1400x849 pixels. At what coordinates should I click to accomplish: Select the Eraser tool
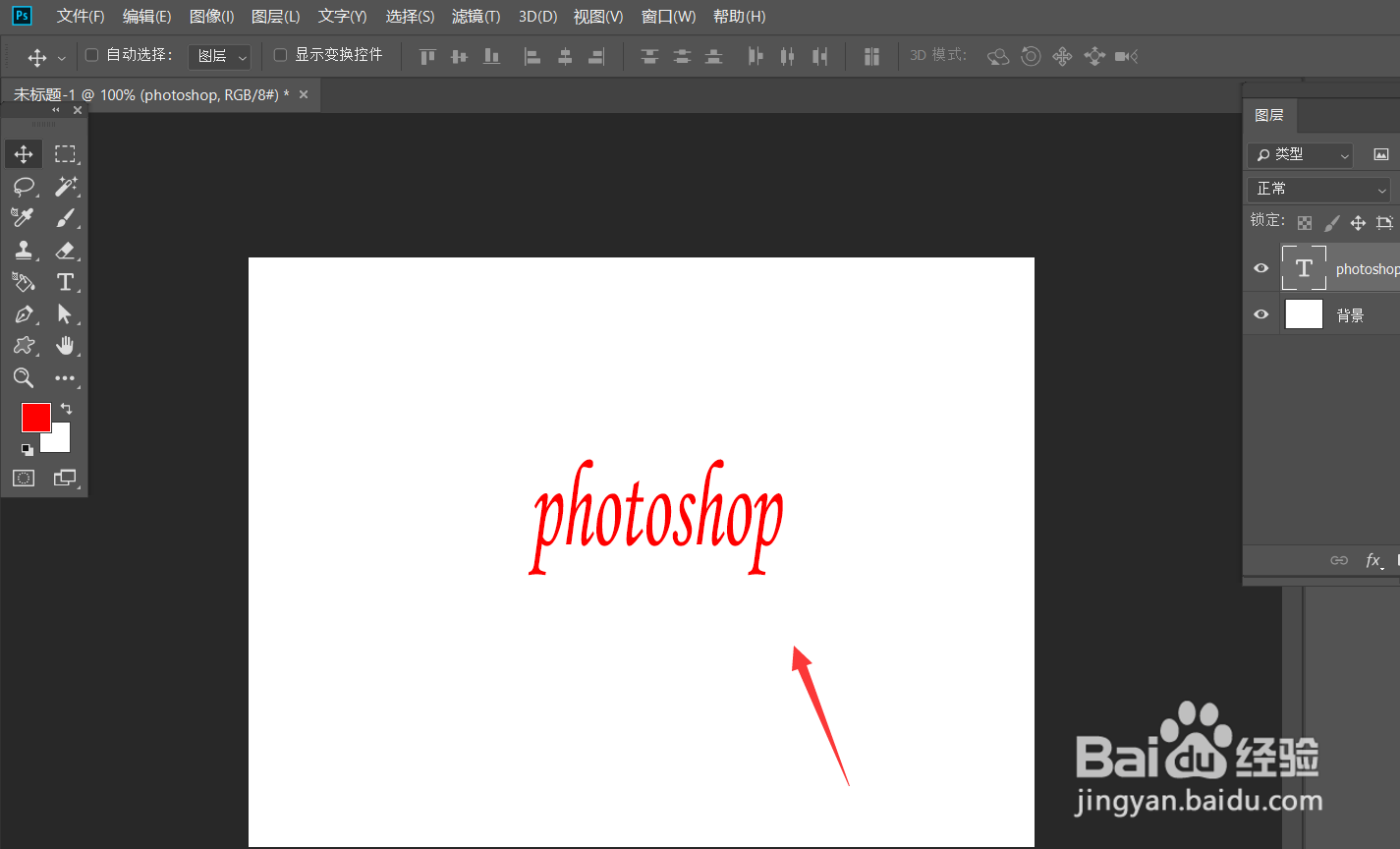(x=65, y=250)
